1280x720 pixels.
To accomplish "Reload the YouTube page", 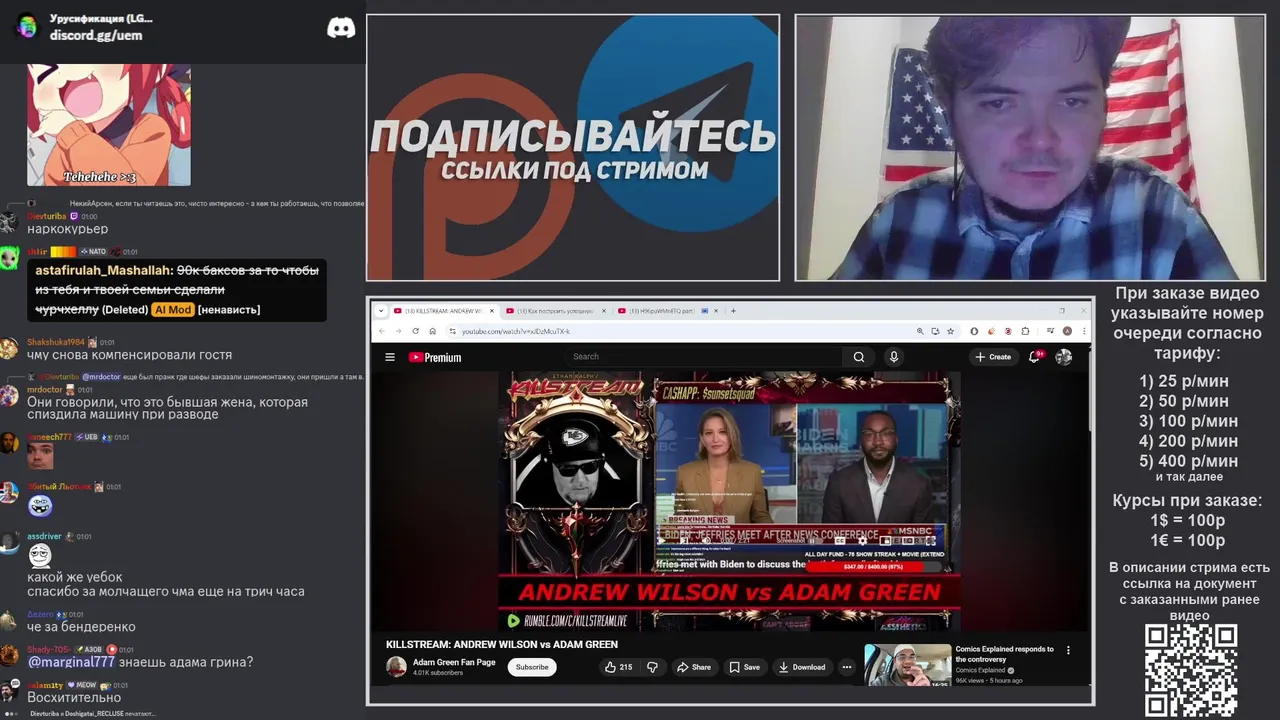I will click(415, 331).
